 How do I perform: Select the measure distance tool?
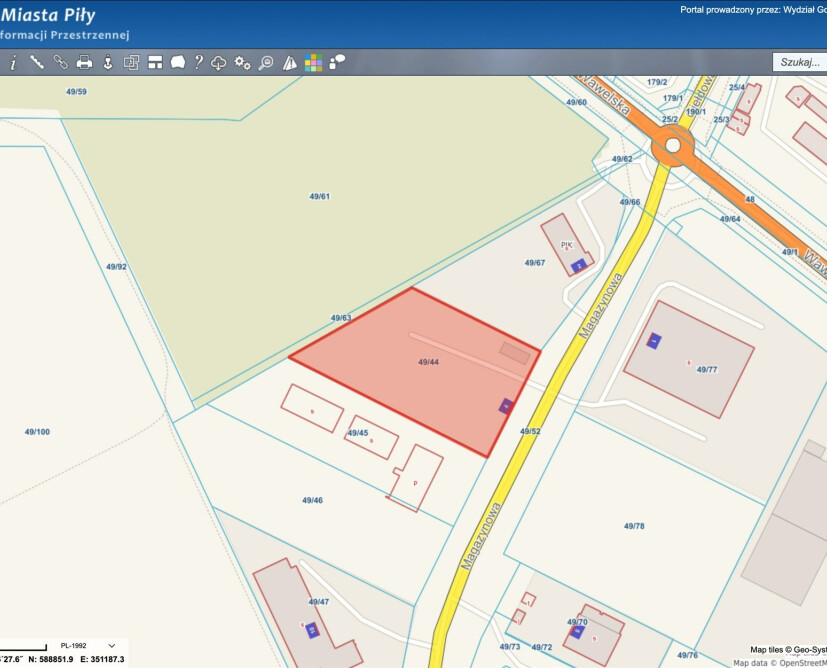[37, 62]
